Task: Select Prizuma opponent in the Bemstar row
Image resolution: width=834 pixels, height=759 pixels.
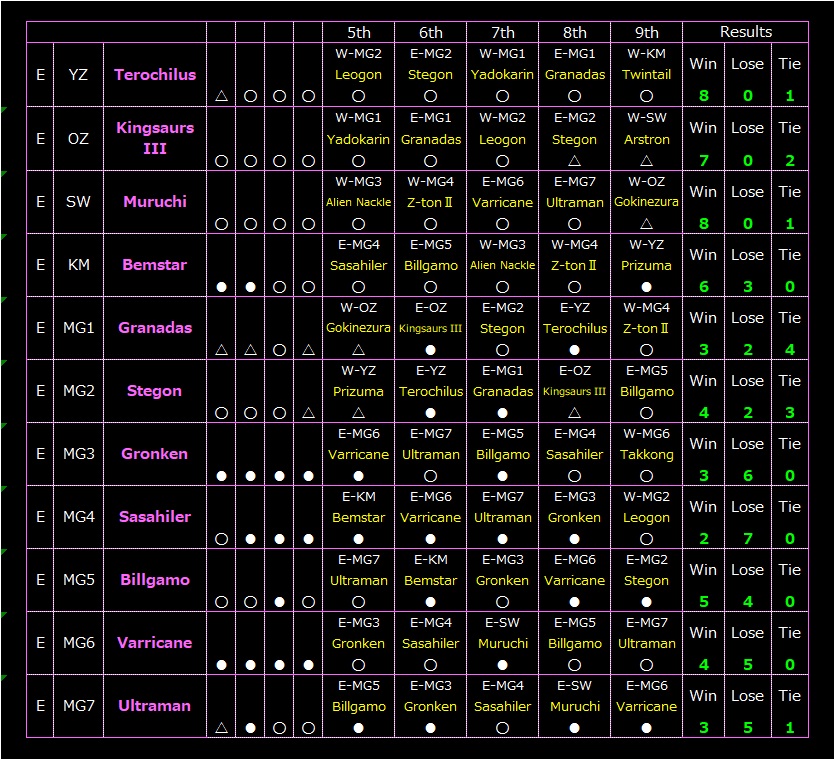Action: pos(646,265)
